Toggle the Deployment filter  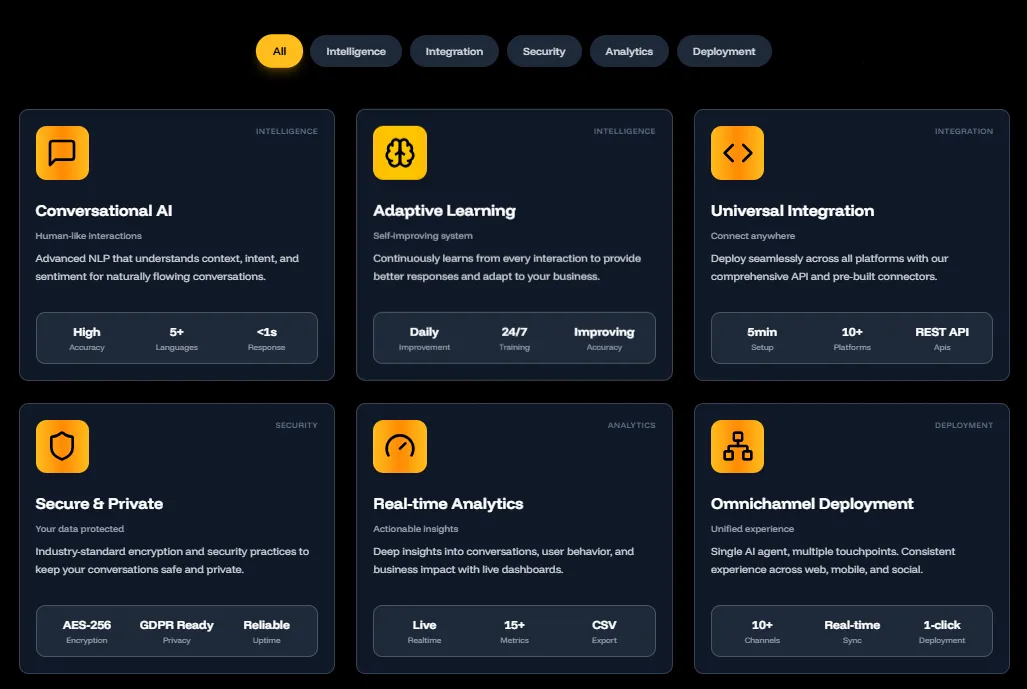click(724, 50)
